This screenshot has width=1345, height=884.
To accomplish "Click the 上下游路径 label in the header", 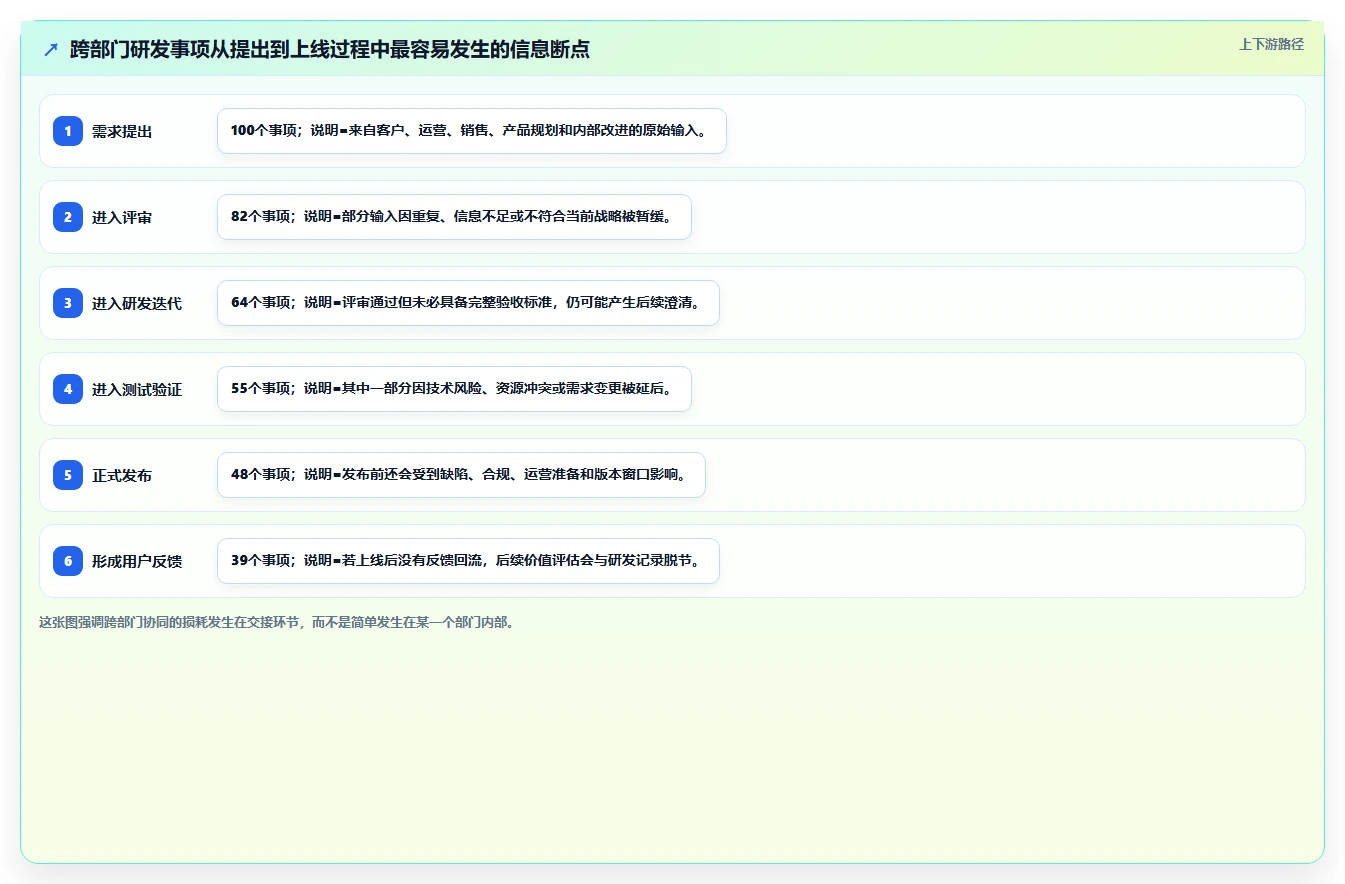I will [x=1271, y=44].
